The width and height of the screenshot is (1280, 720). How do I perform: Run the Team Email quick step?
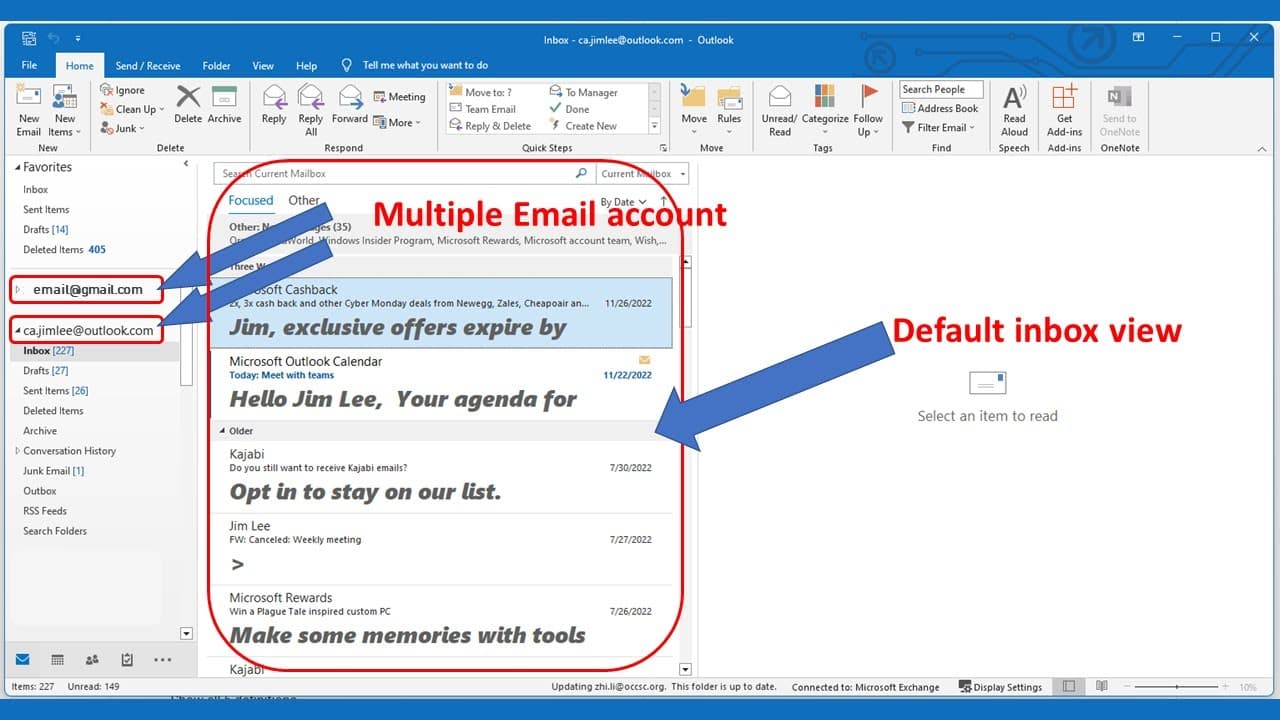(482, 109)
